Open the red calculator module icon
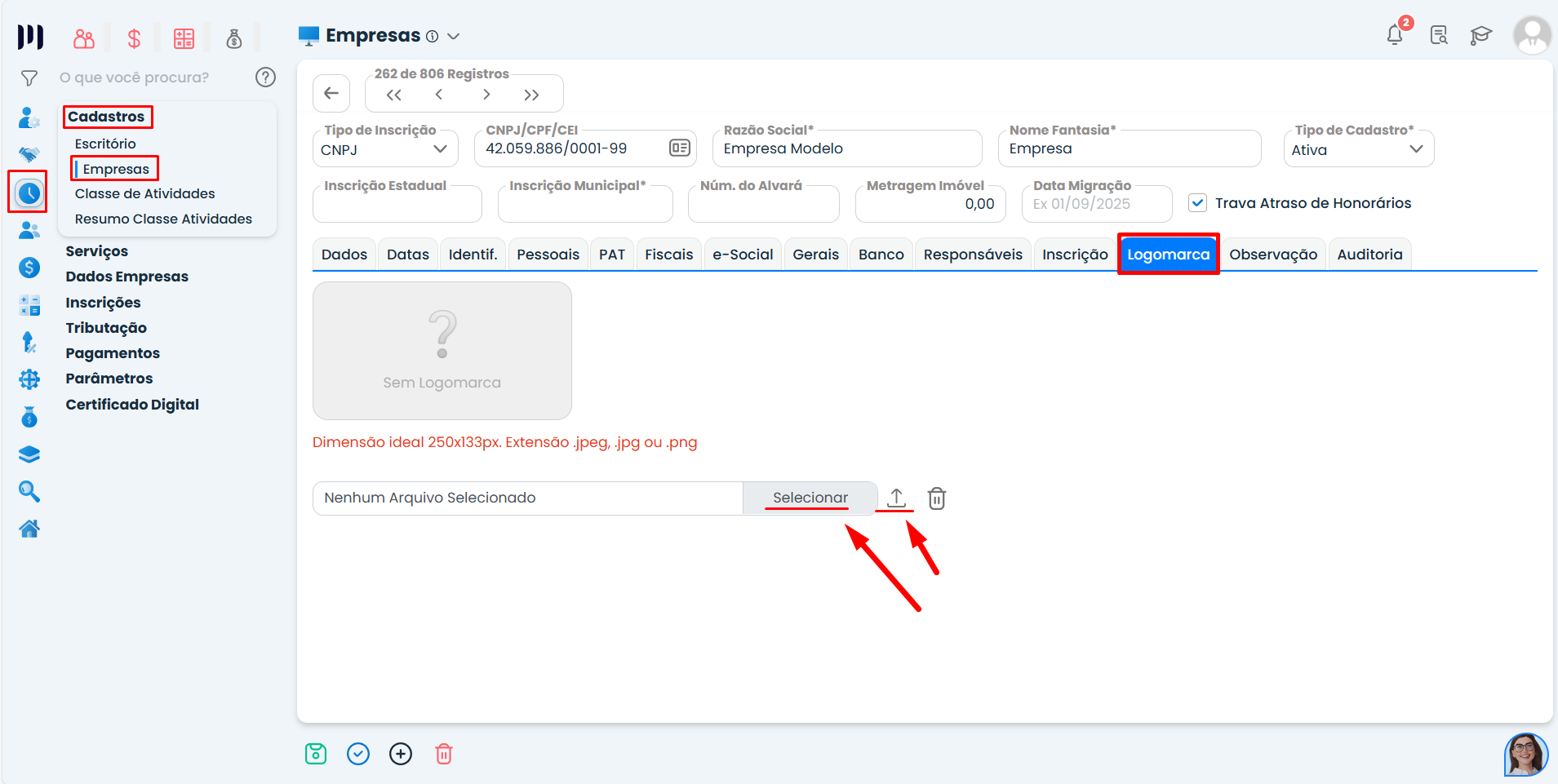The height and width of the screenshot is (784, 1558). tap(184, 38)
